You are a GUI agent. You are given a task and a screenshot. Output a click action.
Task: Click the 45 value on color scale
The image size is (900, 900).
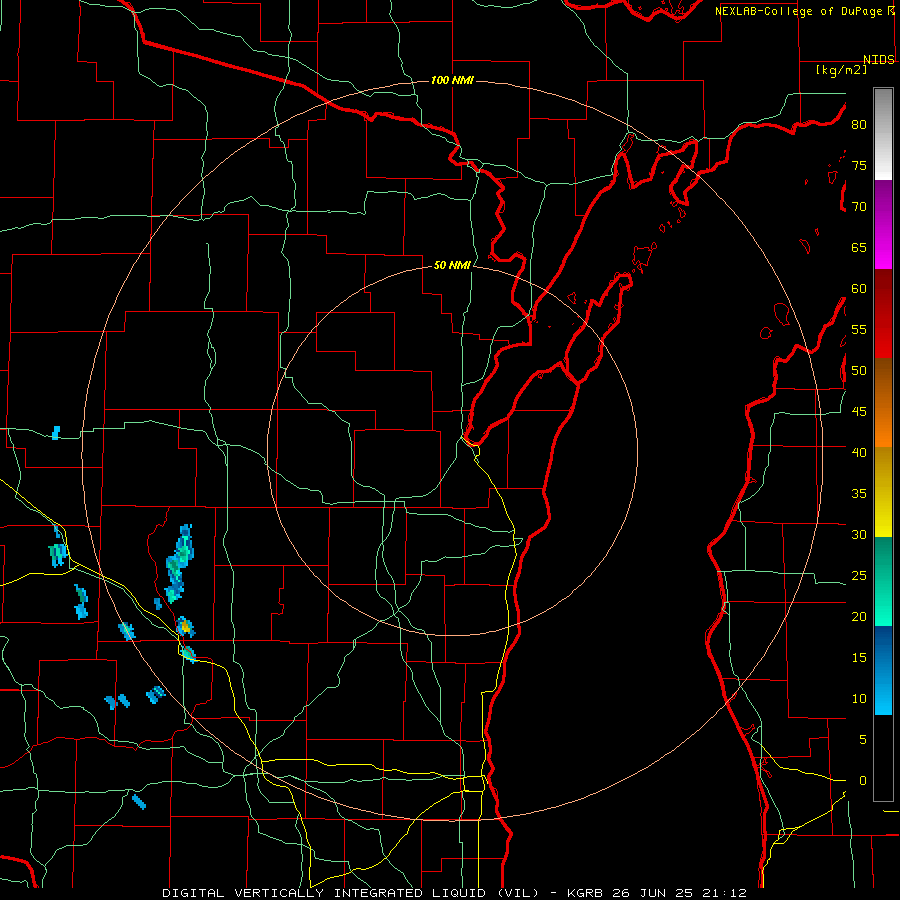point(859,412)
